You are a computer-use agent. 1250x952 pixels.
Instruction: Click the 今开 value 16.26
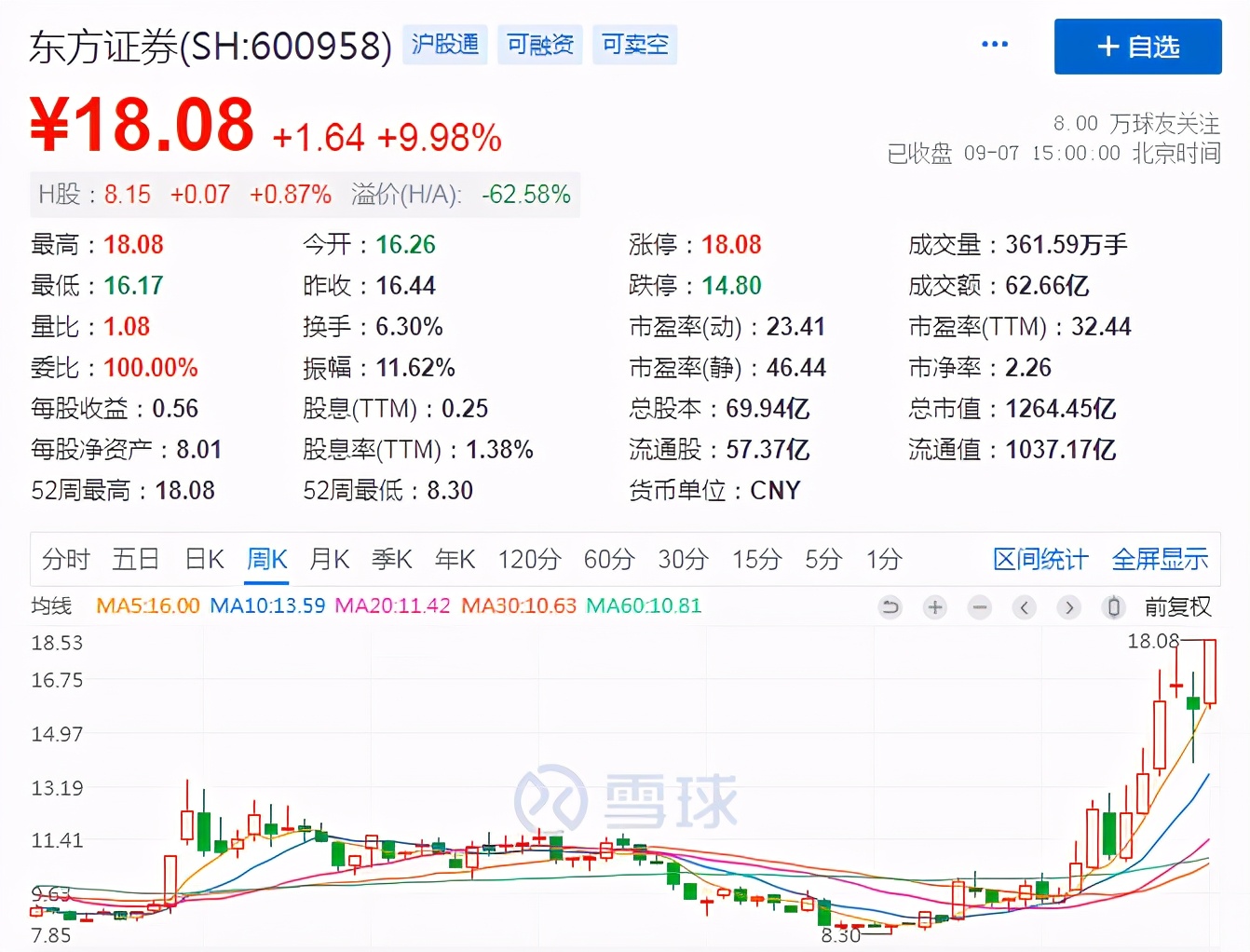(405, 245)
